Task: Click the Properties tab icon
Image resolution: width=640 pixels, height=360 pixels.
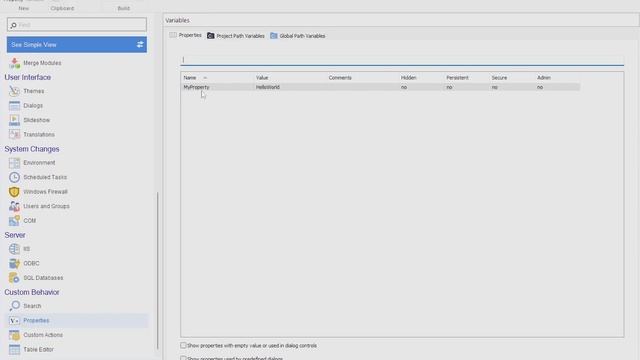Action: click(x=173, y=35)
